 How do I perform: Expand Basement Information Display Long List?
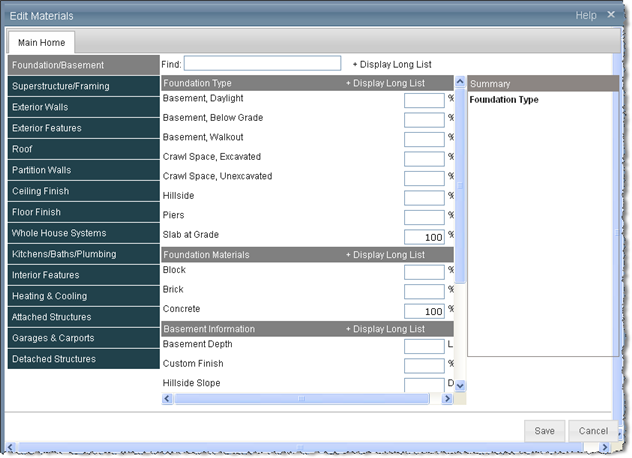(385, 329)
